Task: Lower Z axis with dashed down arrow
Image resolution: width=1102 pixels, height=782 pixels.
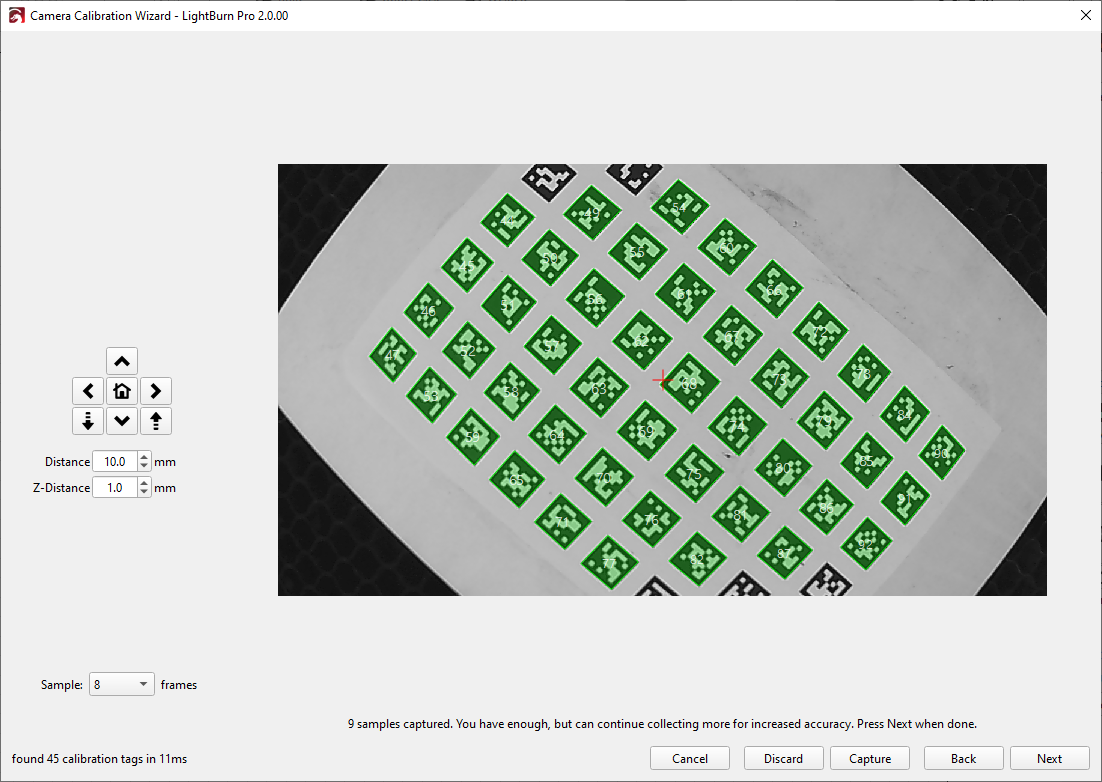Action: [x=88, y=421]
